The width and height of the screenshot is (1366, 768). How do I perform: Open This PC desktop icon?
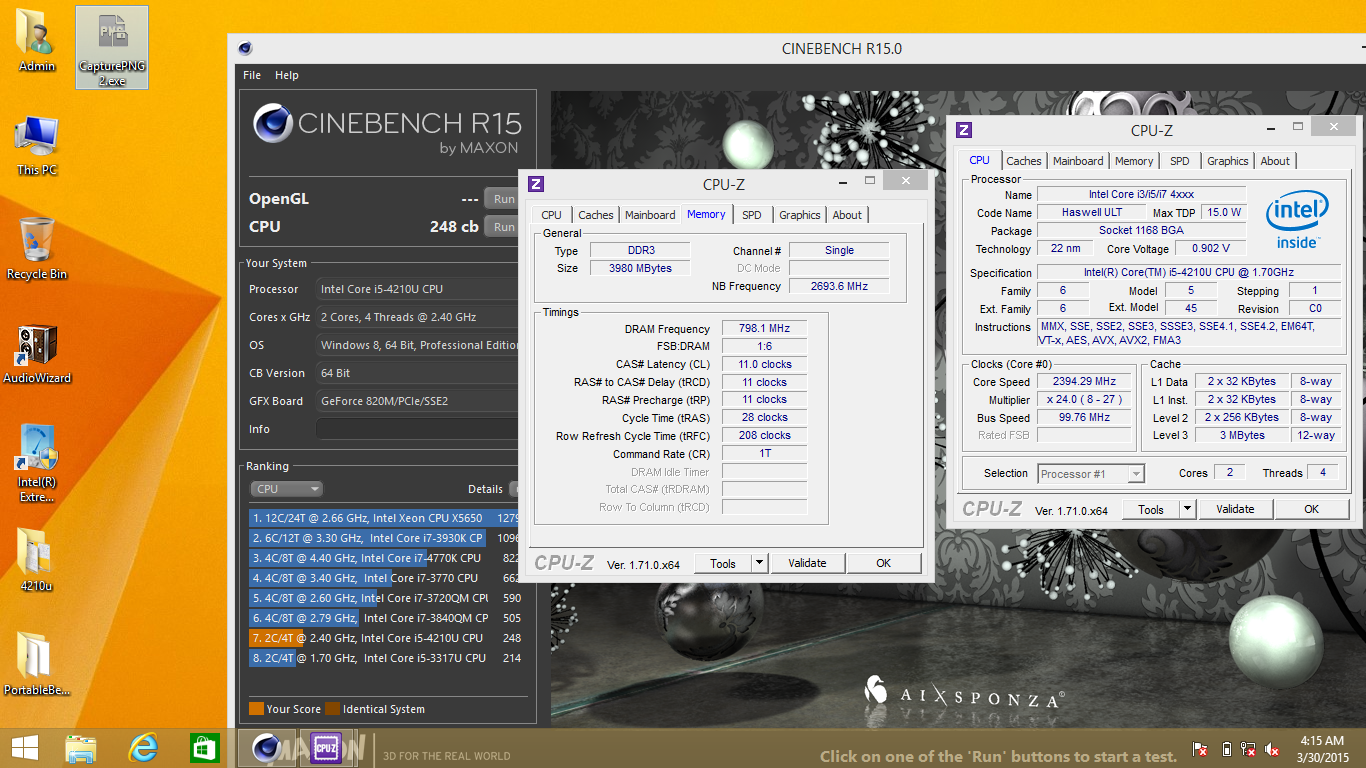coord(37,145)
